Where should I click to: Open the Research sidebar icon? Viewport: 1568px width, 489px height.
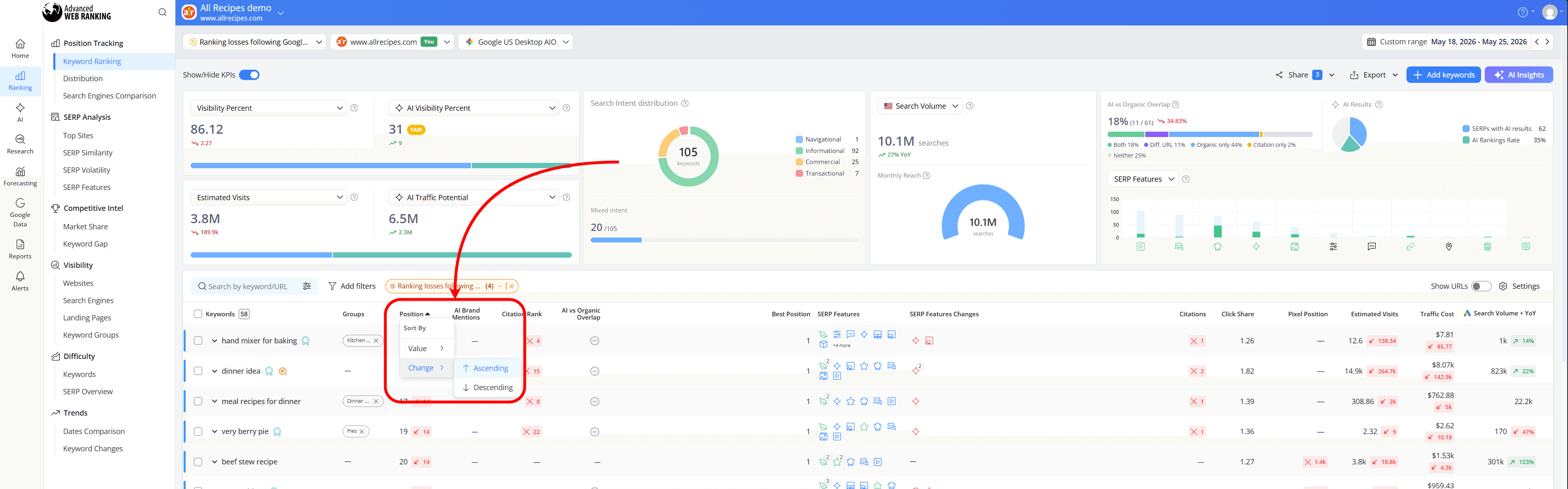[x=20, y=144]
